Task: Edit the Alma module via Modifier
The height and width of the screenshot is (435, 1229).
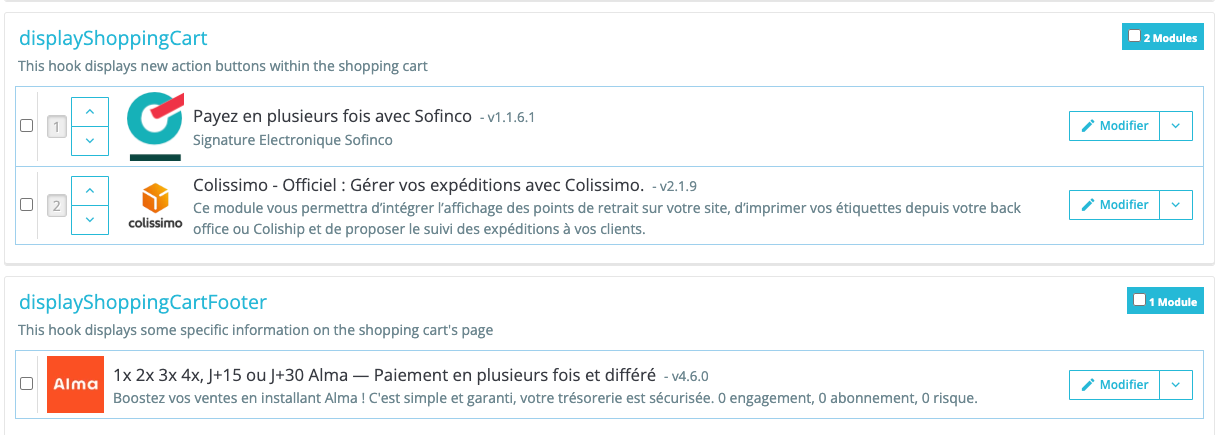Action: (x=1115, y=384)
